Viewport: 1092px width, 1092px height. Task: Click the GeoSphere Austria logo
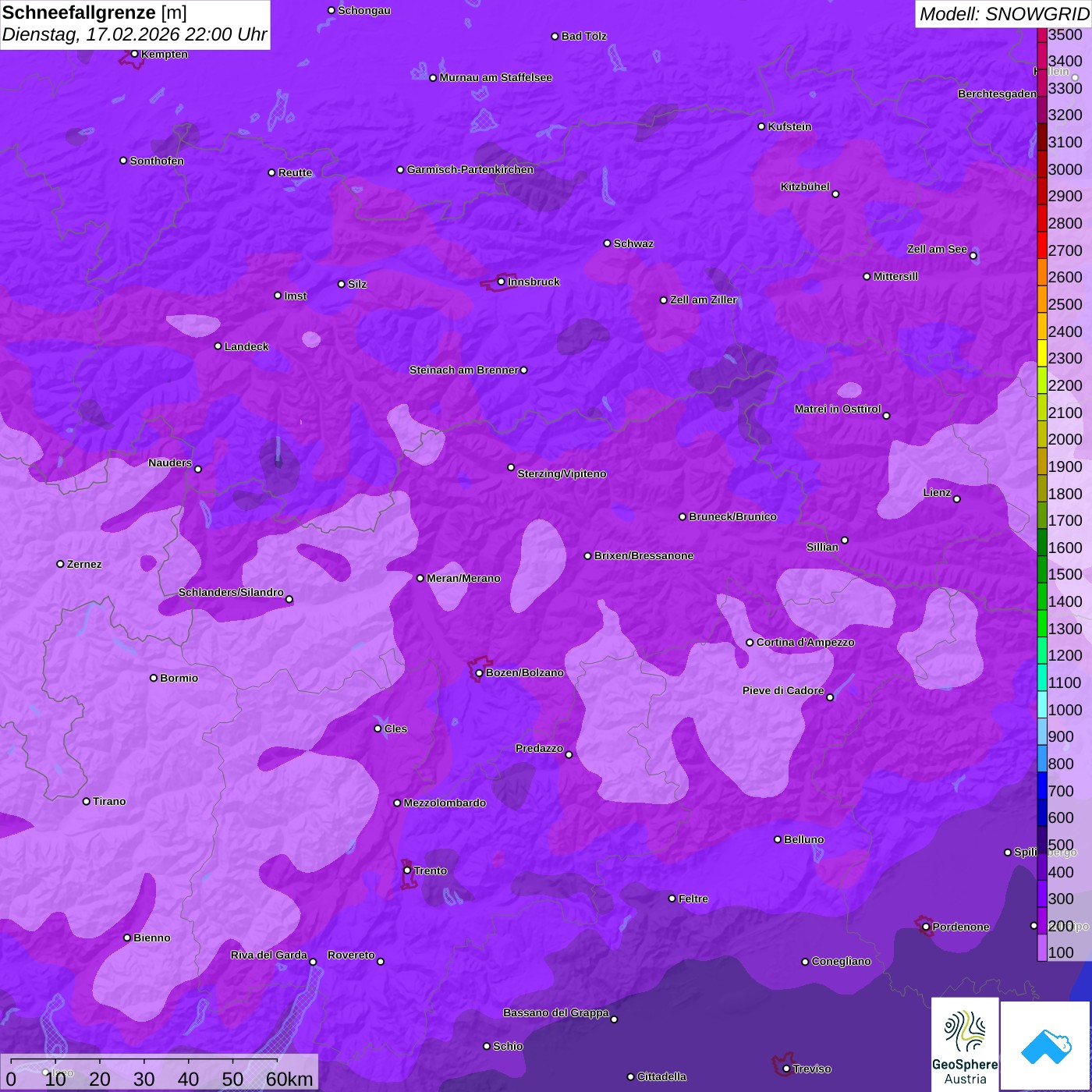[965, 1044]
